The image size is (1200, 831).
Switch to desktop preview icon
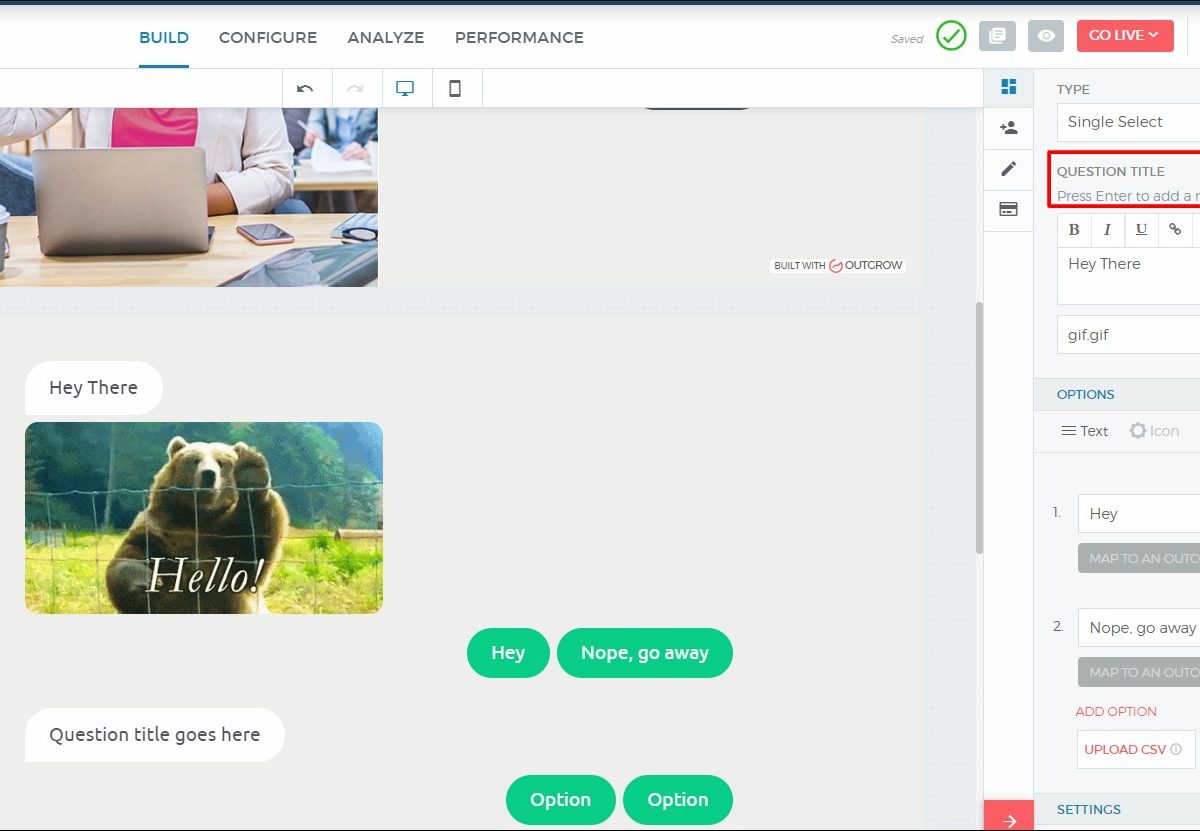(x=405, y=88)
